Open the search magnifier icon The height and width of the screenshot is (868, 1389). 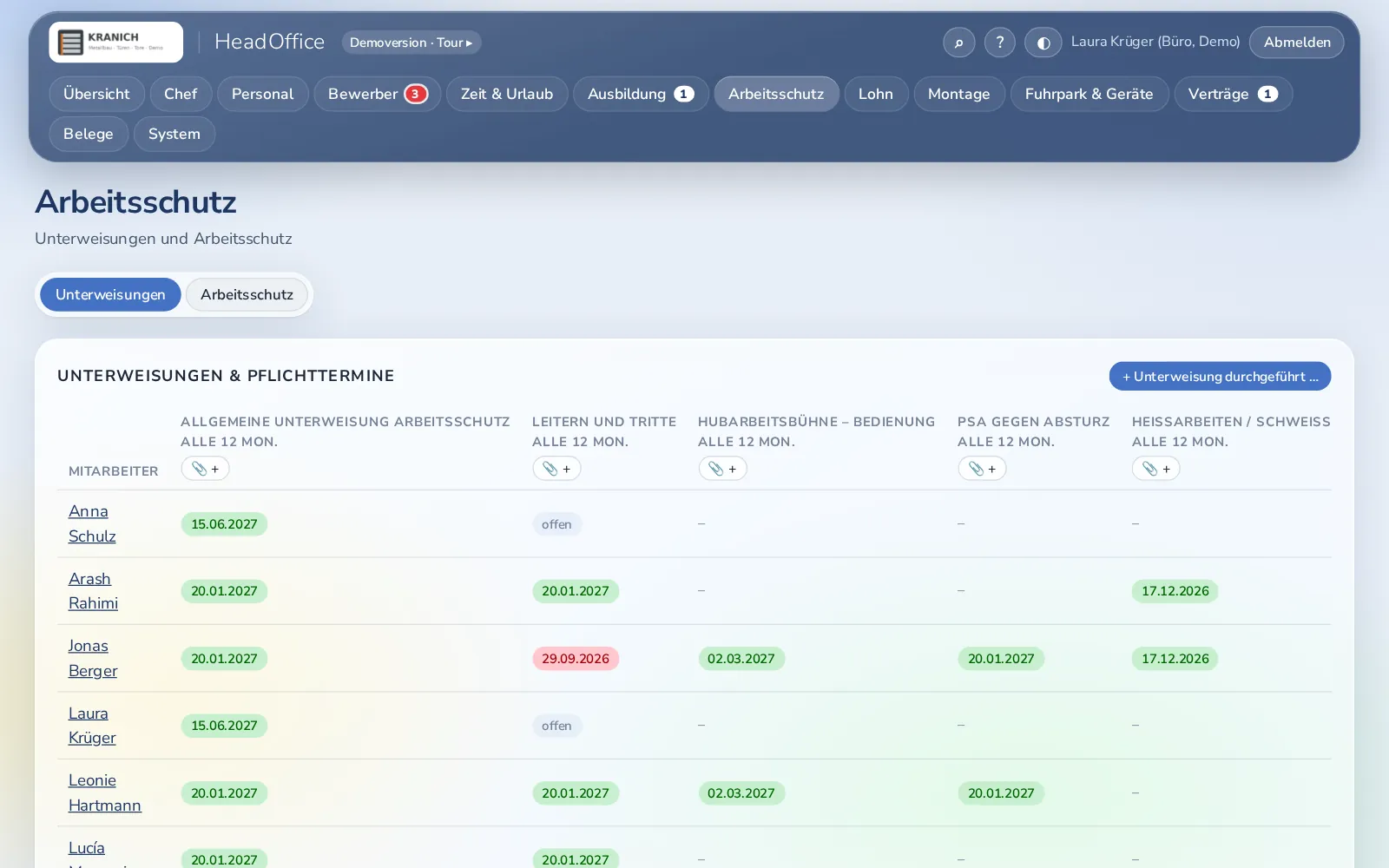coord(958,42)
